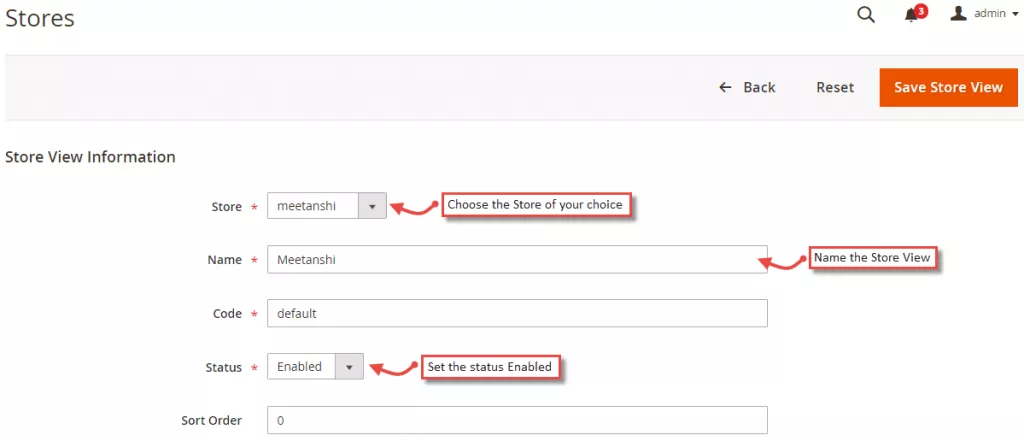Open the notifications bell

[911, 16]
